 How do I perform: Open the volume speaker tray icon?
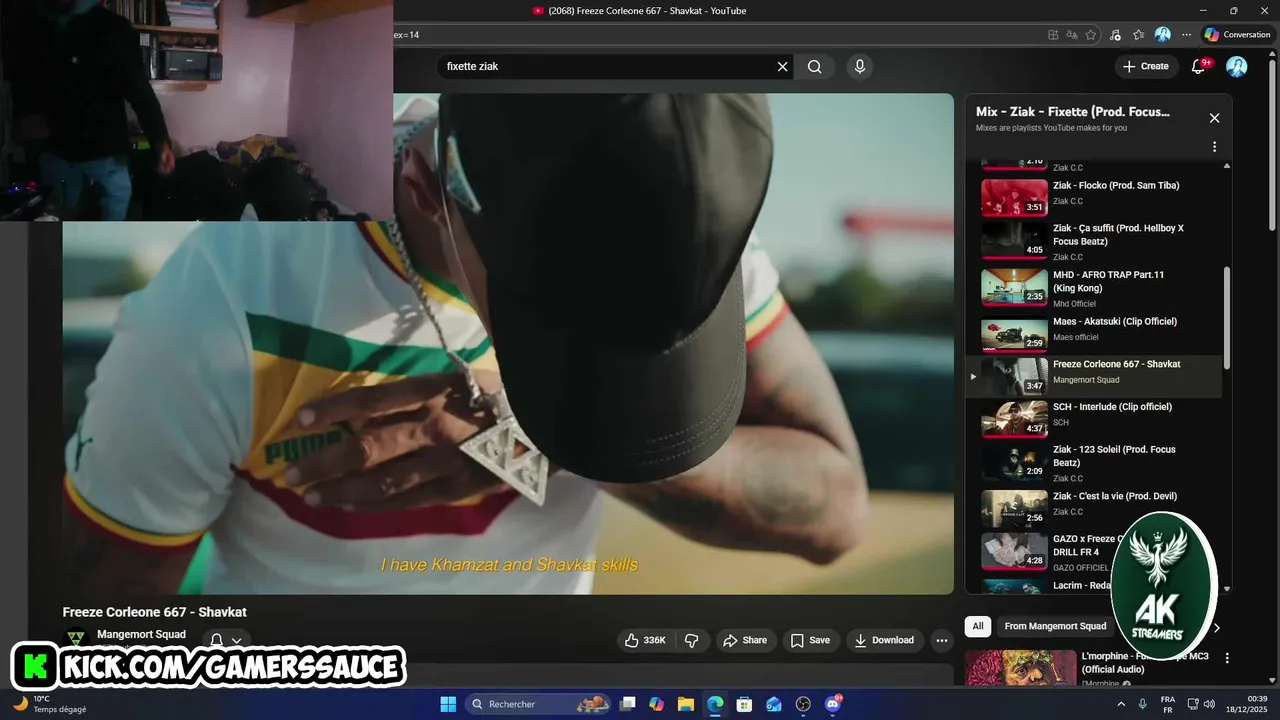coord(1209,704)
